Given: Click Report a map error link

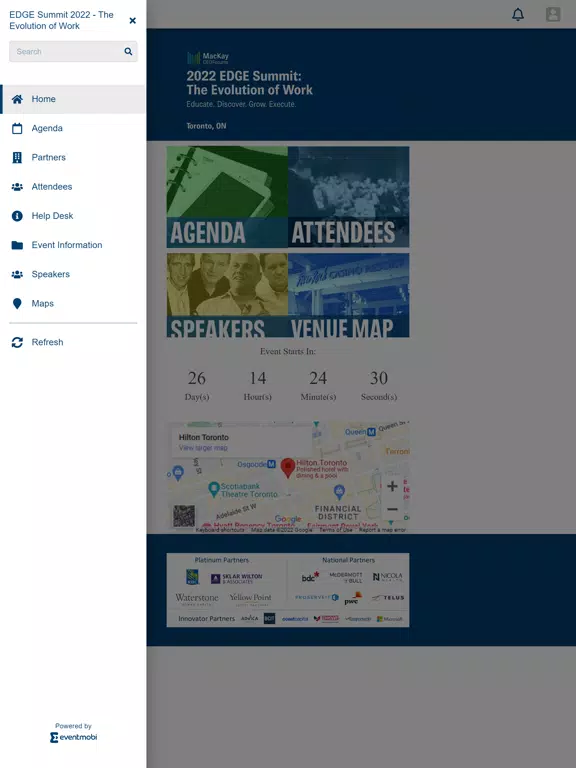Looking at the screenshot, I should [x=382, y=529].
